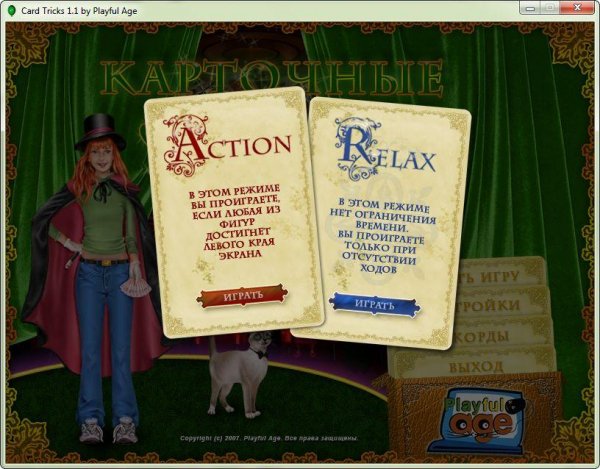
Task: Open the Играть игру menu card
Action: pos(503,275)
